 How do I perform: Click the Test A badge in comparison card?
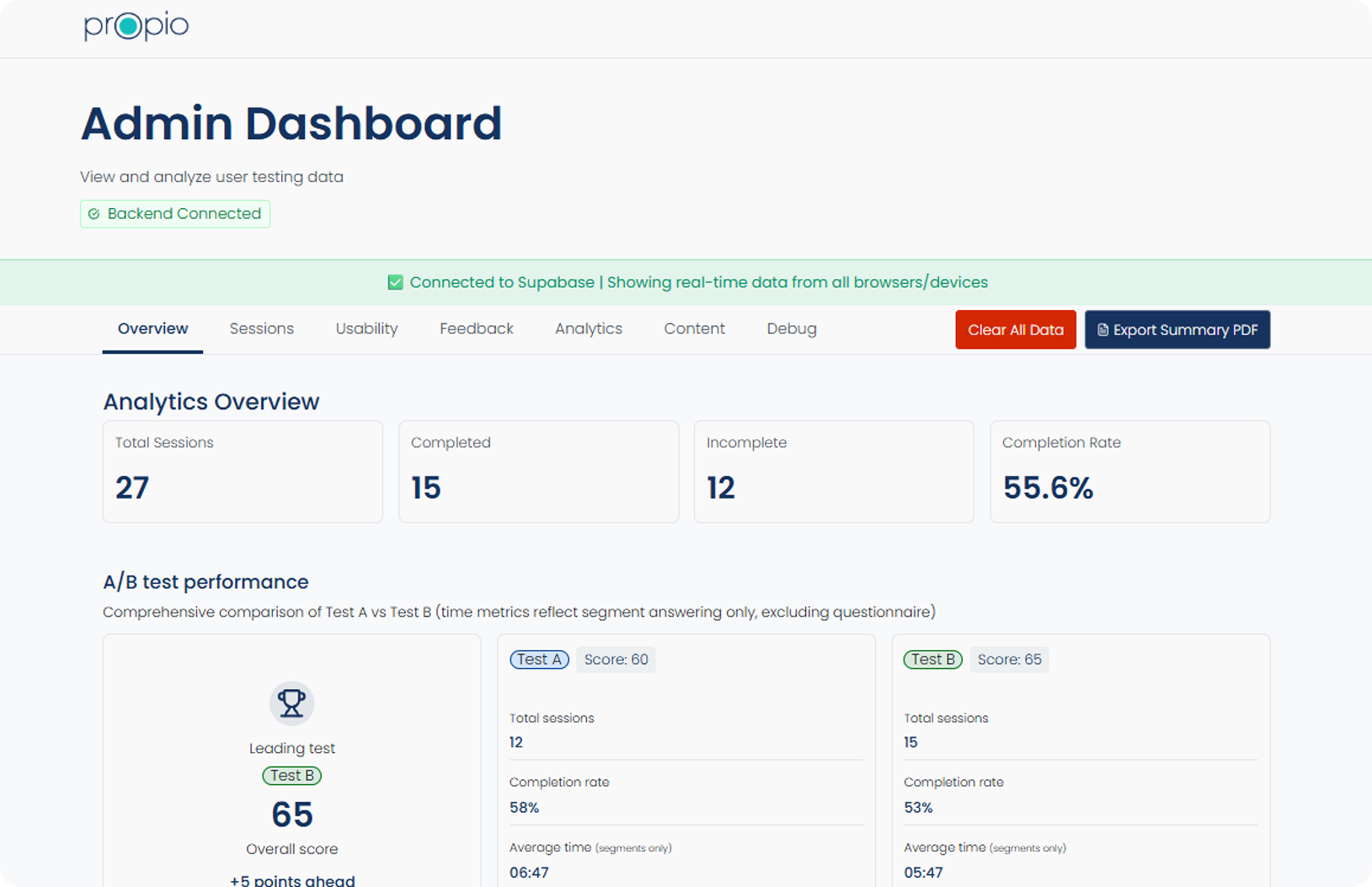point(539,660)
